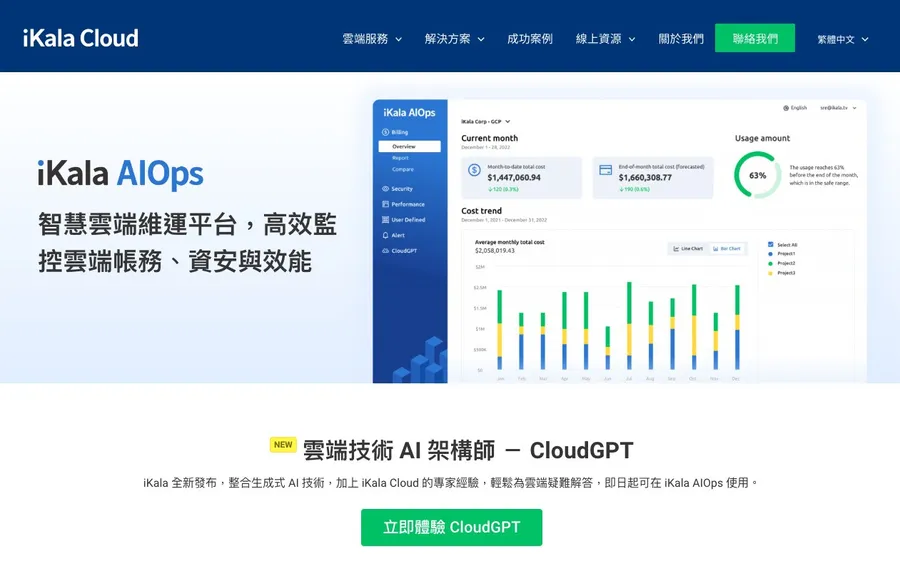This screenshot has height=564, width=900.
Task: Click the English language link in dashboard
Action: click(x=798, y=108)
